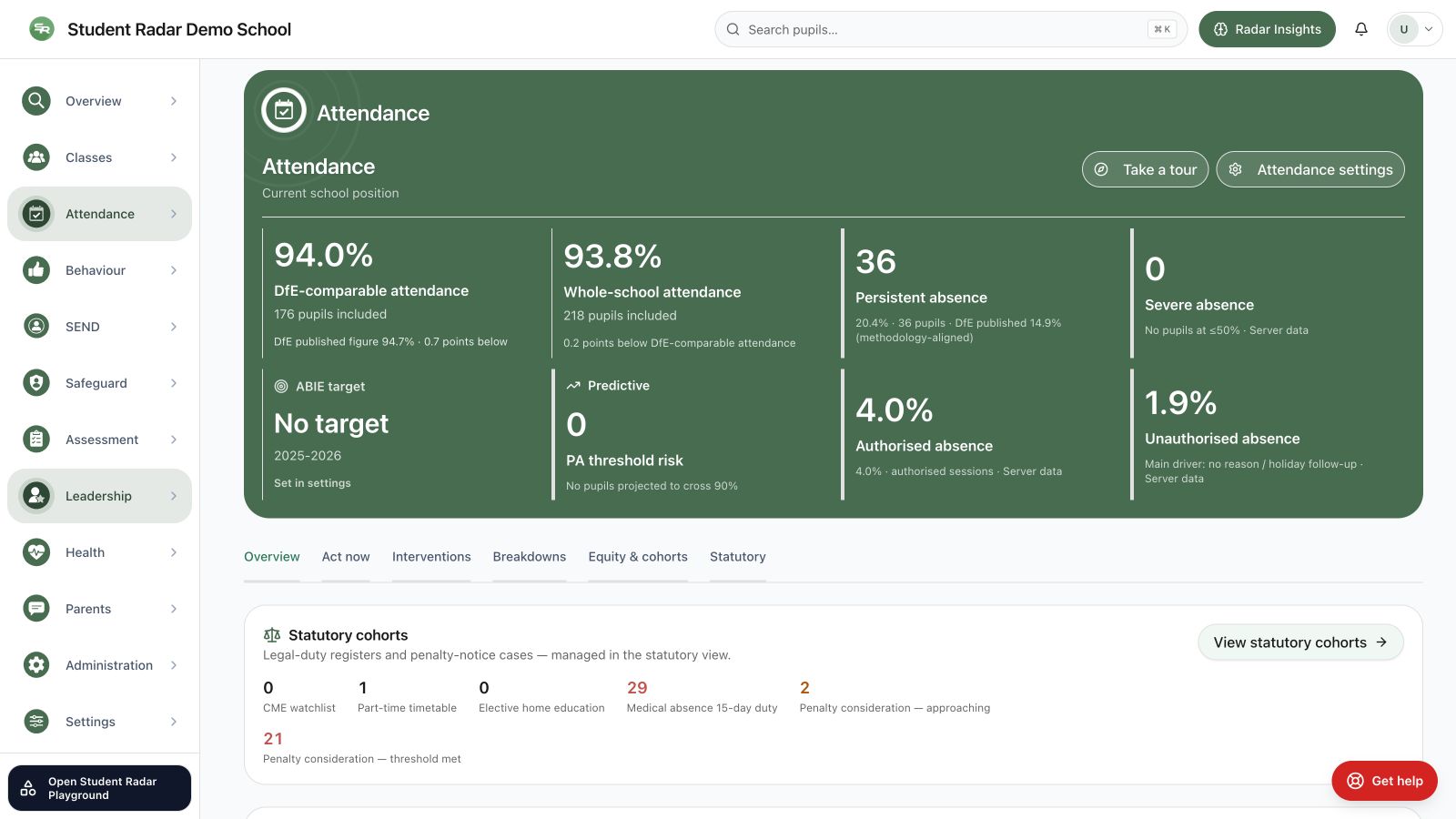Screen dimensions: 1456x819
Task: Select the Parents chat bubble icon
Action: 36,609
